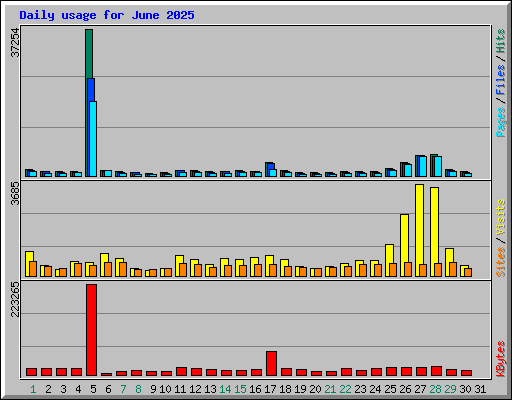Click the day 31 label on x-axis
Image resolution: width=512 pixels, height=400 pixels.
point(480,389)
